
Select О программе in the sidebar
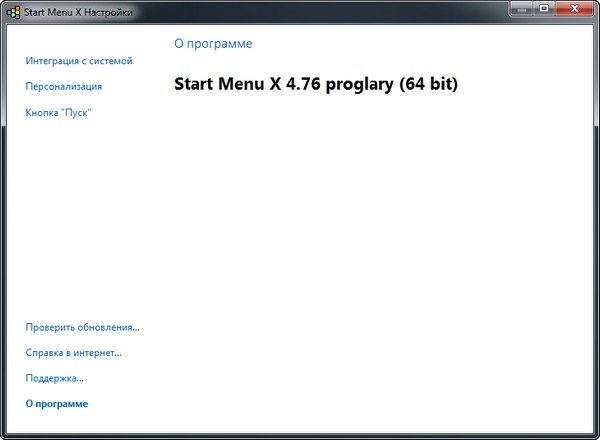click(x=57, y=404)
